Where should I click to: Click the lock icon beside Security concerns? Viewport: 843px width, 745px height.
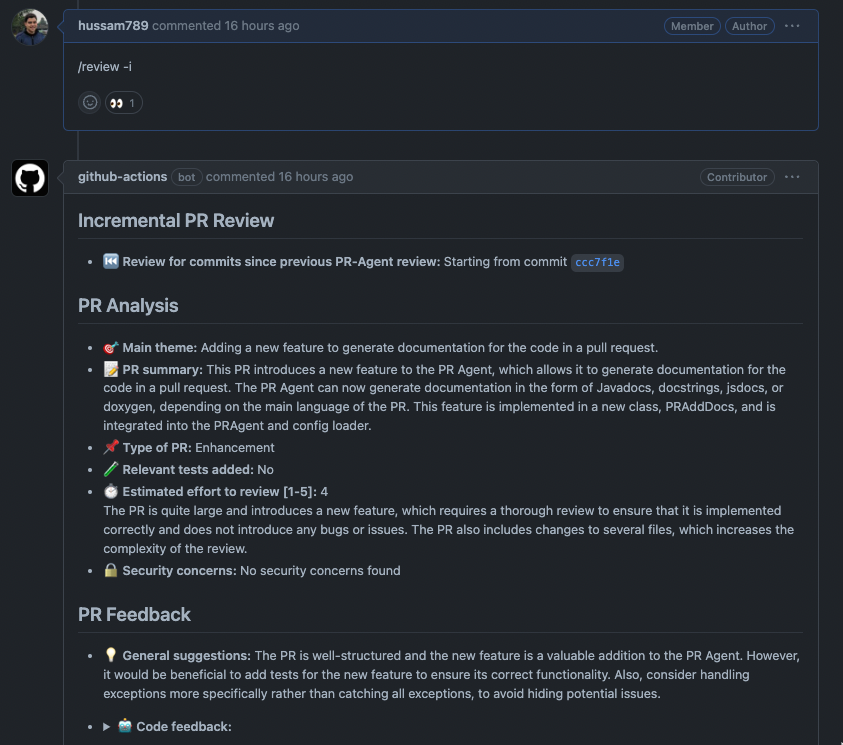(x=111, y=571)
